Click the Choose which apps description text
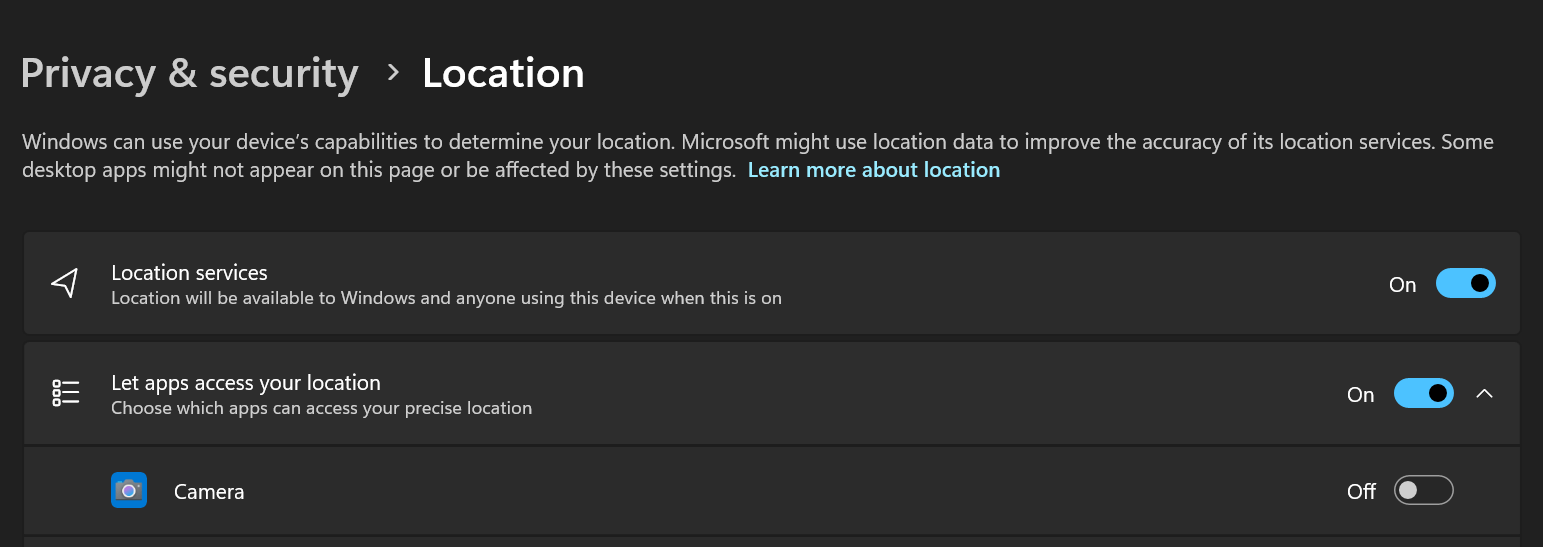The height and width of the screenshot is (547, 1543). tap(321, 408)
